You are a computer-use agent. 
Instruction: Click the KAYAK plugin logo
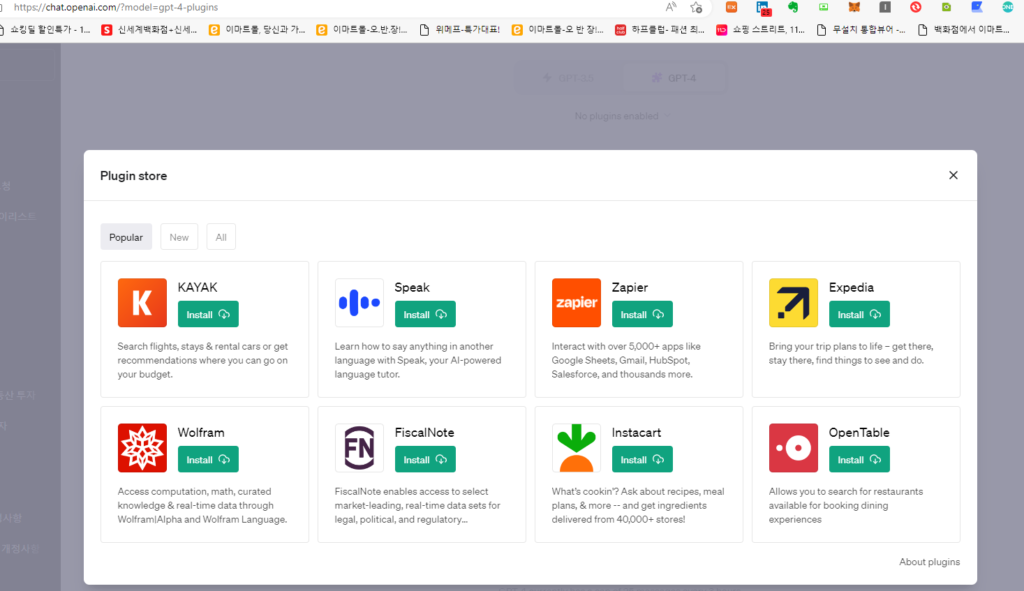[142, 303]
